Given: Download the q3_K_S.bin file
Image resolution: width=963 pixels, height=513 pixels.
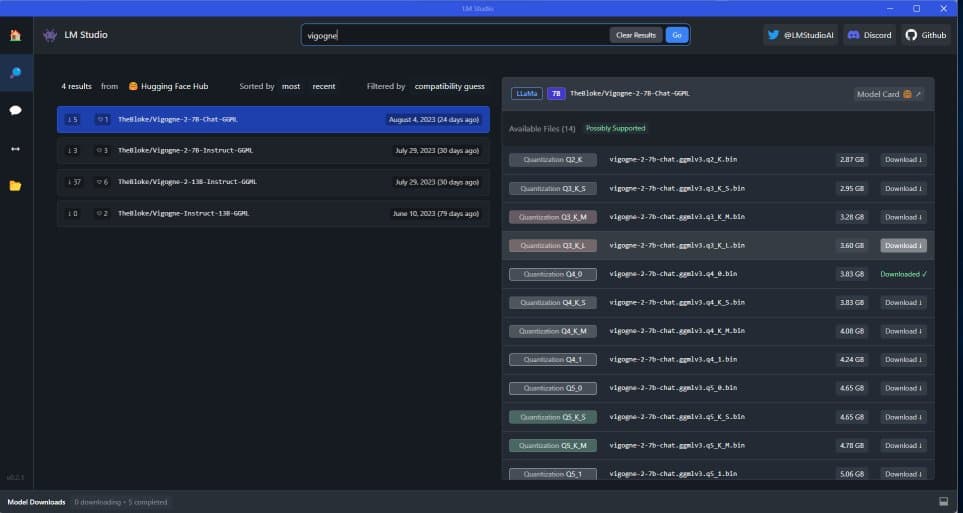Looking at the screenshot, I should [903, 189].
